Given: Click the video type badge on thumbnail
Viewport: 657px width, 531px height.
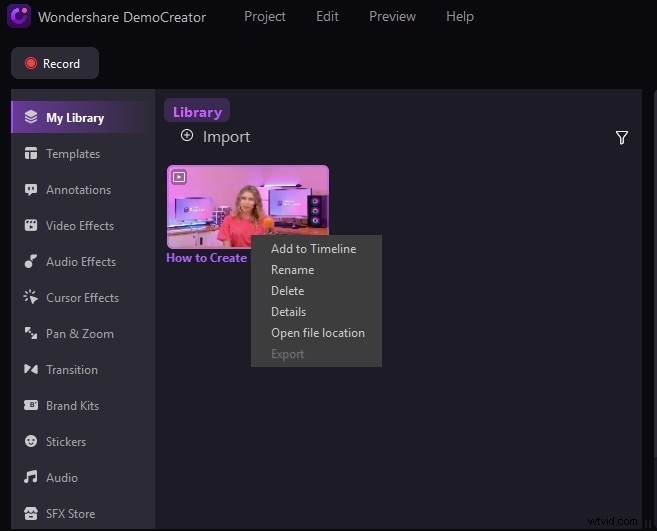Looking at the screenshot, I should (x=179, y=177).
